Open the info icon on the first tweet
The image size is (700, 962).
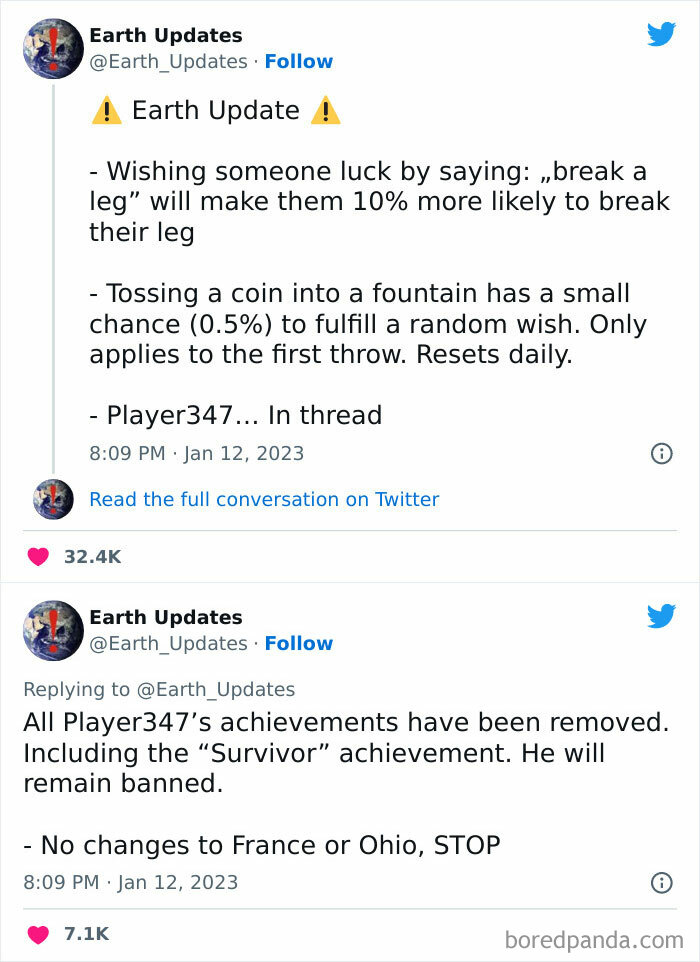pos(661,453)
